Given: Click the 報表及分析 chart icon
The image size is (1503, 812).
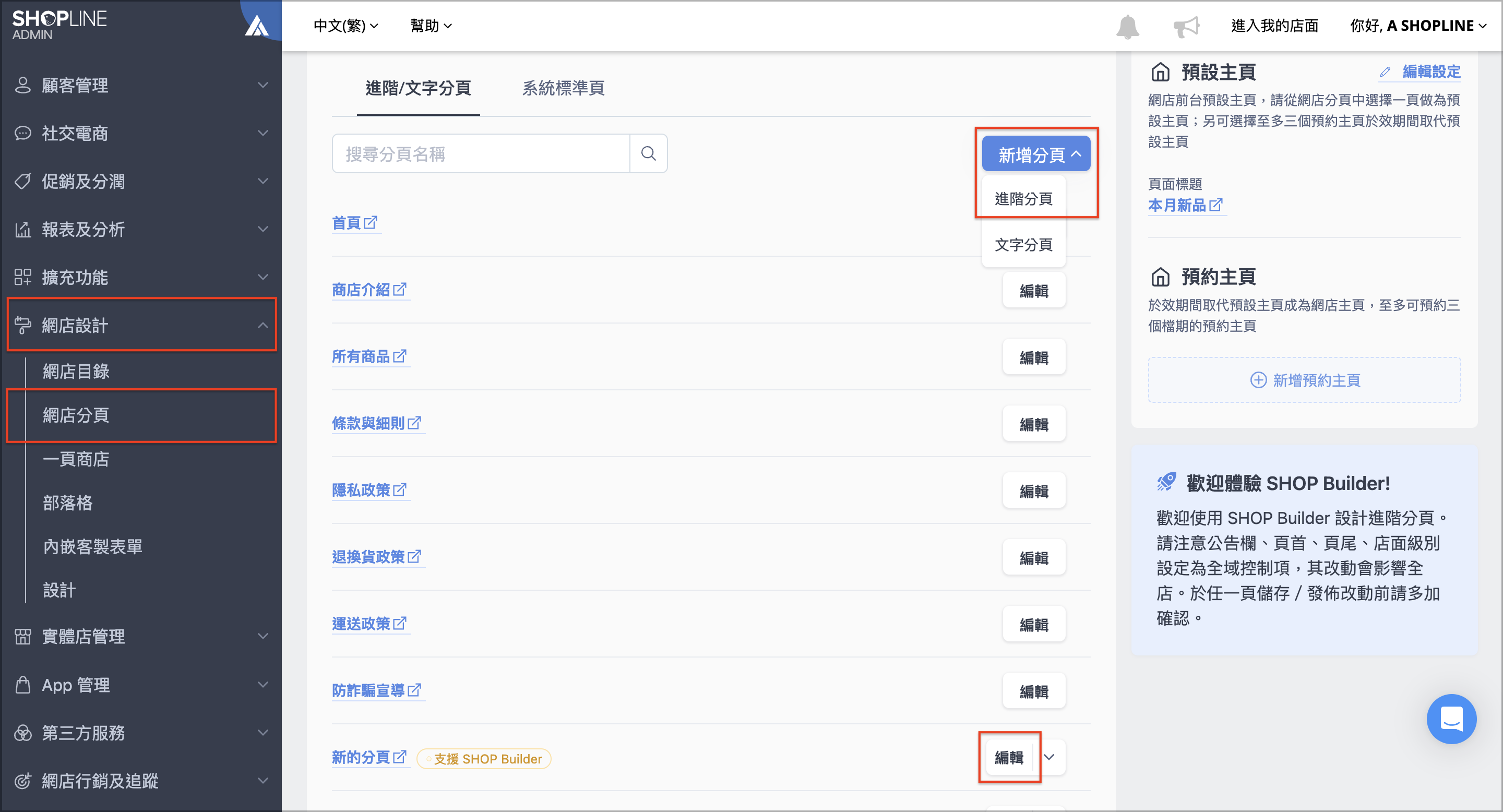Looking at the screenshot, I should click(22, 229).
